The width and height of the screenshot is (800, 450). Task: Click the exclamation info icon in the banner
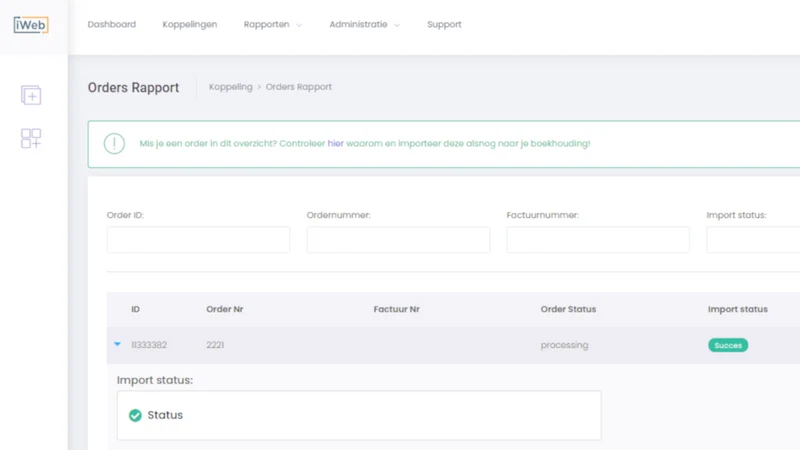coord(114,143)
